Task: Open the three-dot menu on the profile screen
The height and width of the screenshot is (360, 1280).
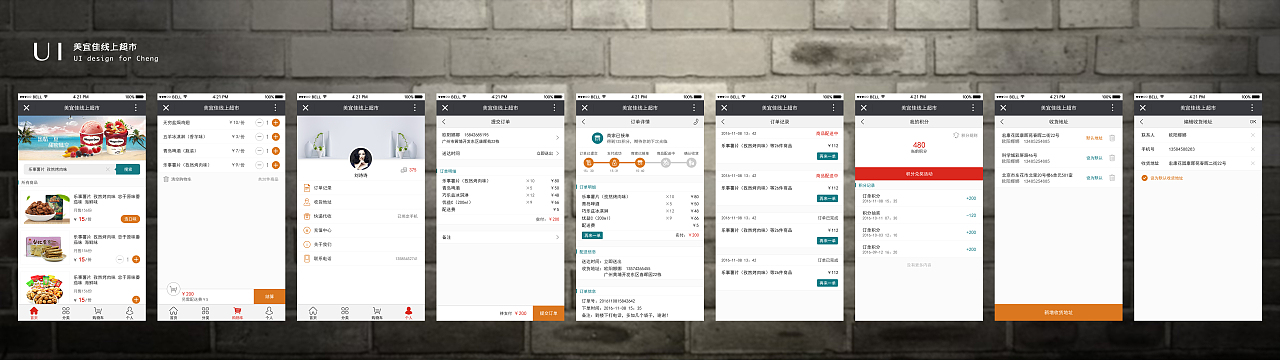Action: point(415,108)
